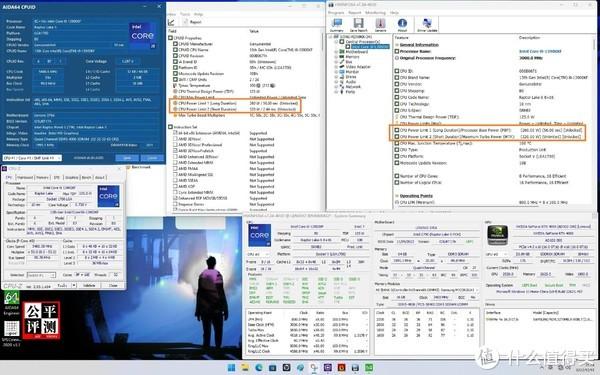
Task: Click Save Report icon in HWiNFO
Action: [x=359, y=25]
